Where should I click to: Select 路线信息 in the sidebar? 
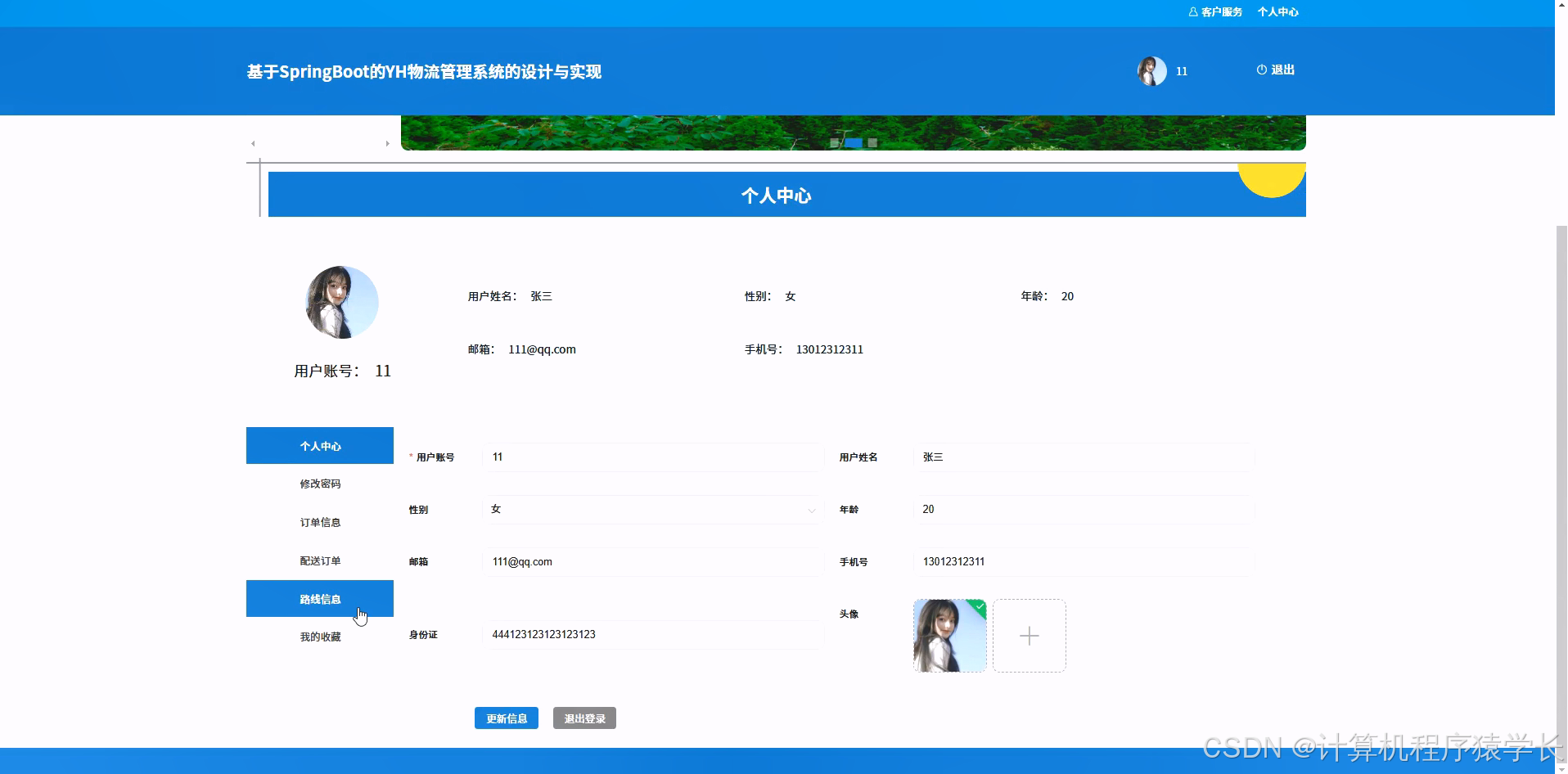pyautogui.click(x=320, y=598)
